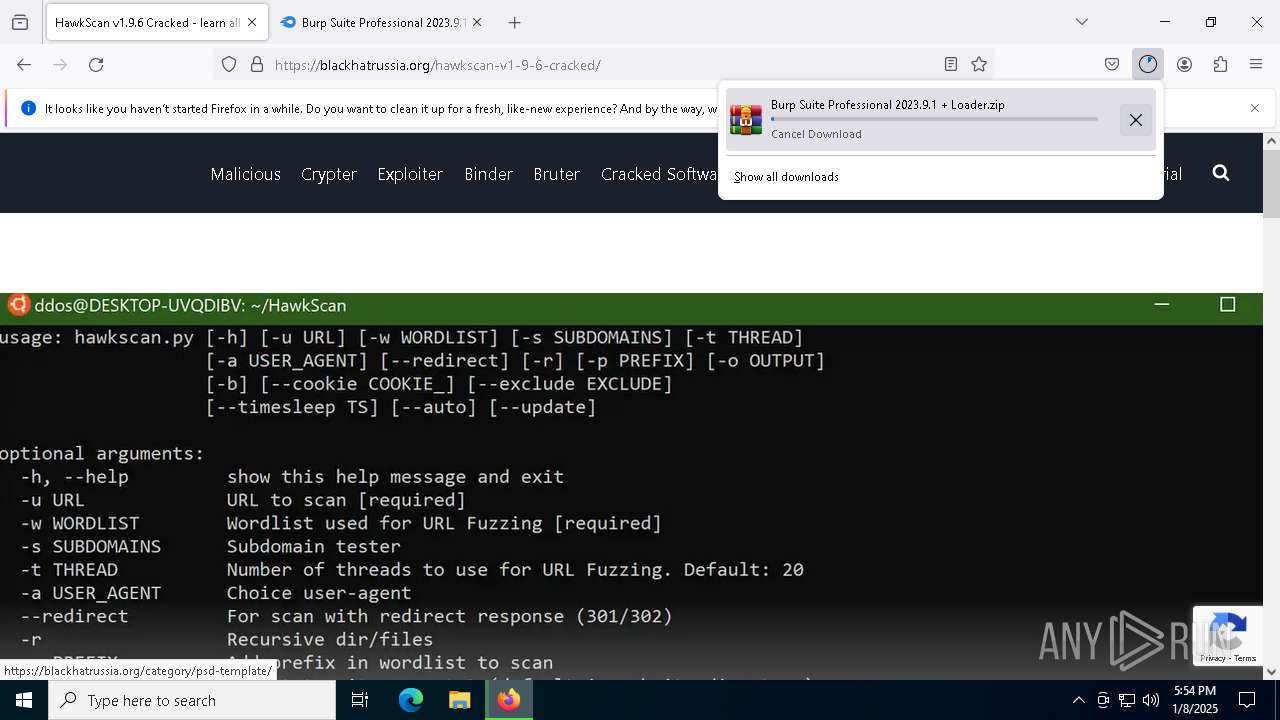This screenshot has width=1280, height=720.
Task: Open the taskbar clock and calendar
Action: [x=1195, y=700]
